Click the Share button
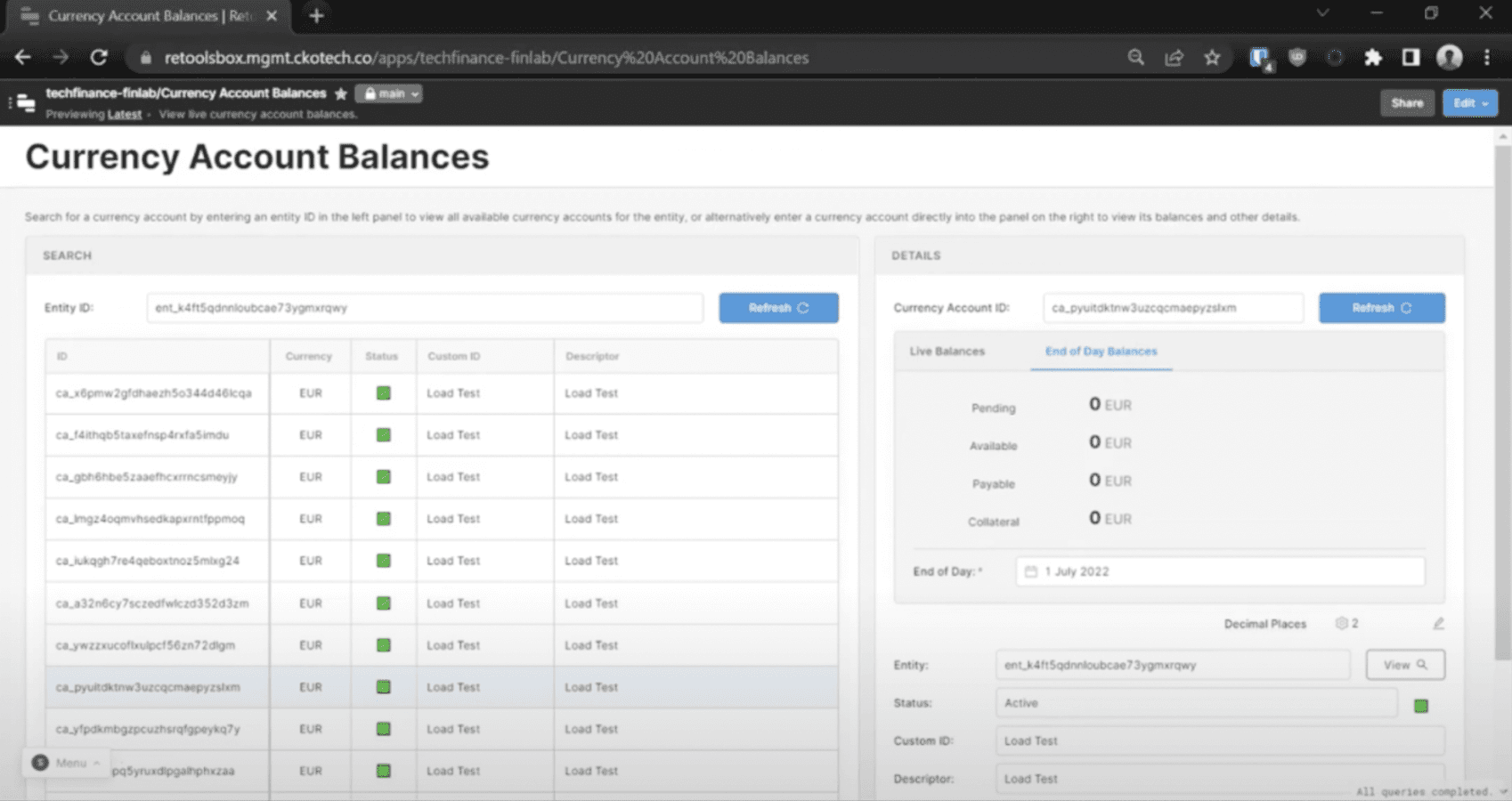The width and height of the screenshot is (1512, 801). 1407,102
